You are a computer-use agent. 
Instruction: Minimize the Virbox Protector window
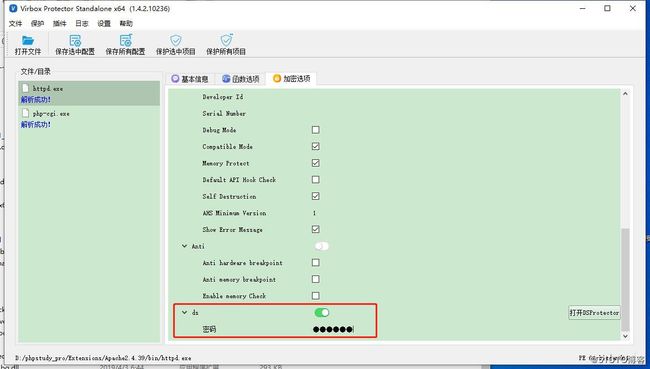click(x=582, y=8)
